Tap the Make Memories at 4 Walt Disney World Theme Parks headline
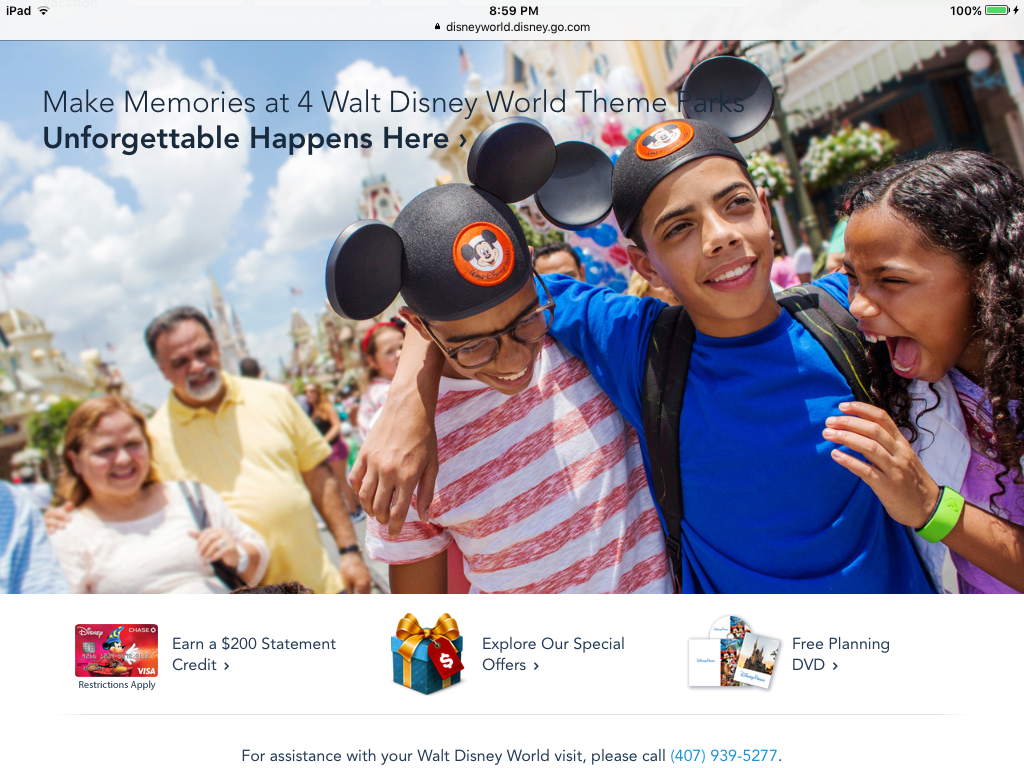This screenshot has height=768, width=1024. [394, 103]
